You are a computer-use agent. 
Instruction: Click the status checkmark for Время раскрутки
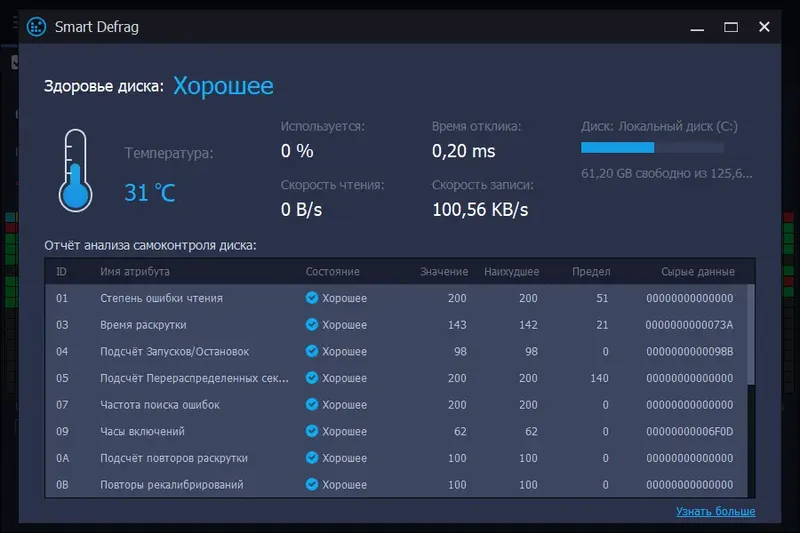tap(312, 325)
